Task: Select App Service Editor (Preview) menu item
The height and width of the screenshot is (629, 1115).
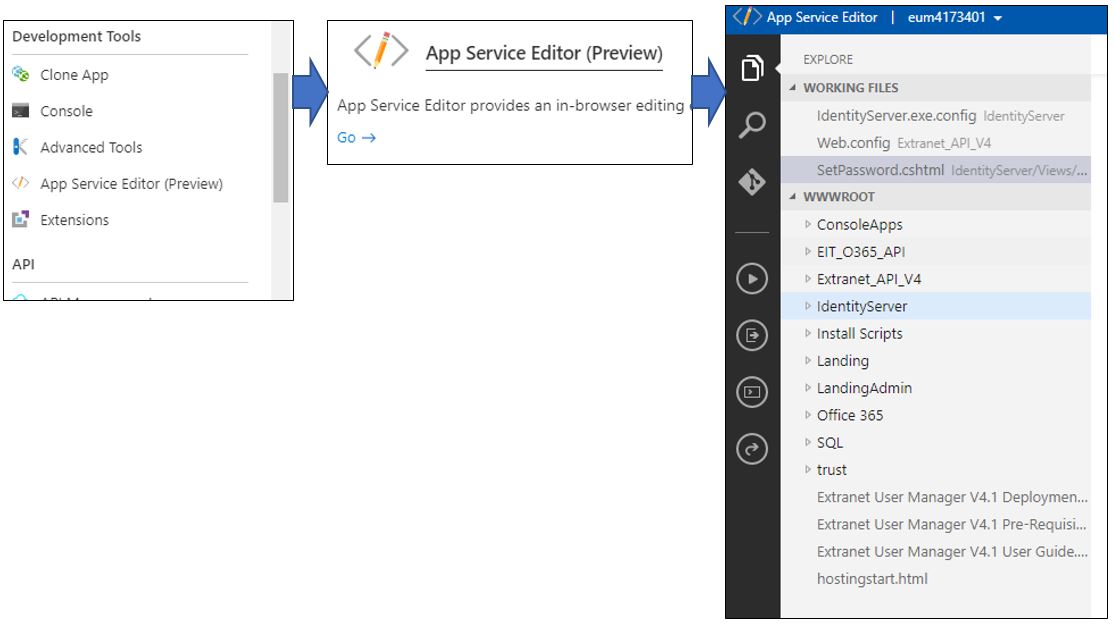Action: (x=131, y=183)
